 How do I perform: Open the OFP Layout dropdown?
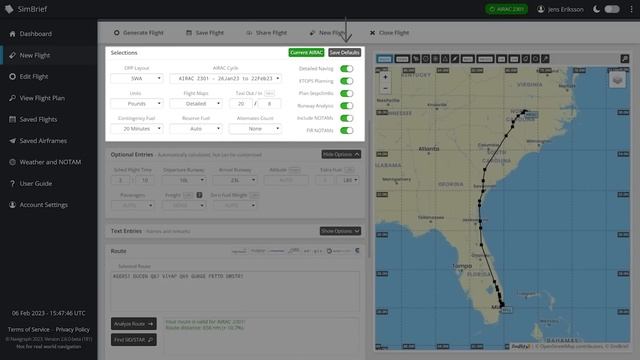137,78
